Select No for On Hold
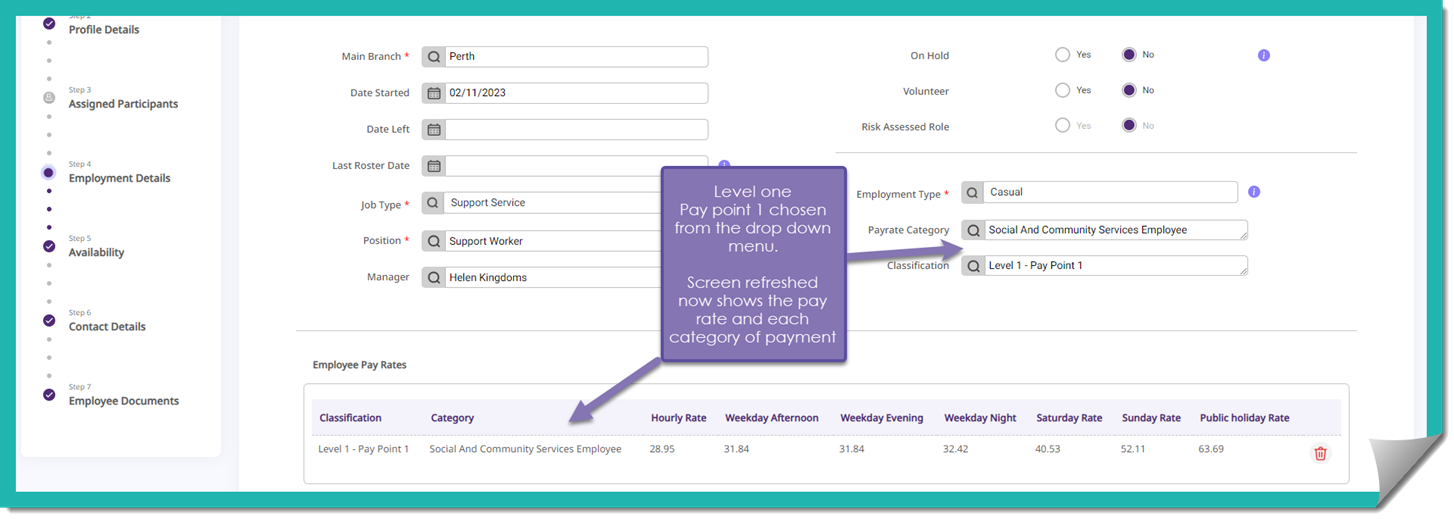 click(x=1129, y=55)
